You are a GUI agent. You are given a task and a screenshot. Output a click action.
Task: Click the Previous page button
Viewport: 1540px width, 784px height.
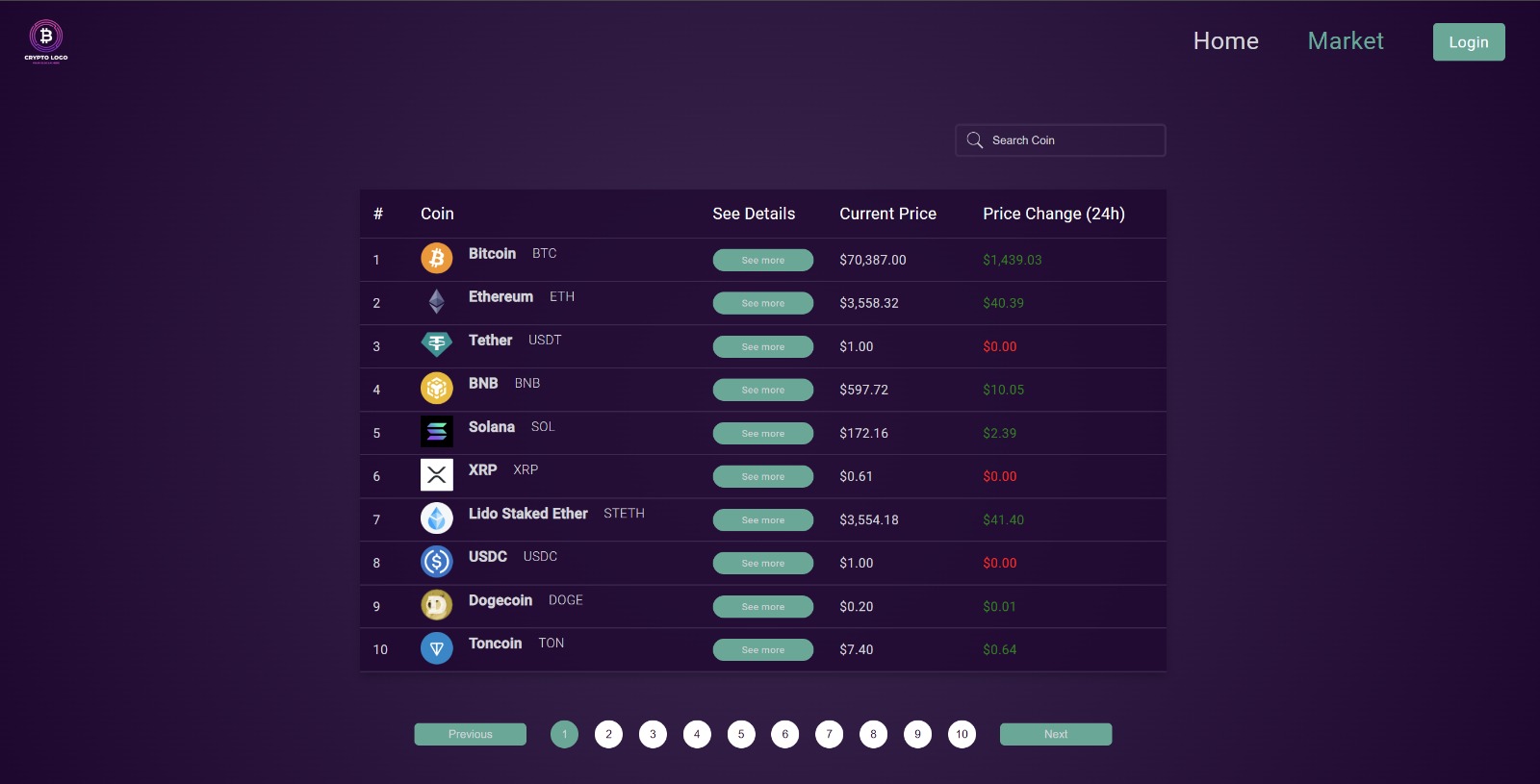(x=471, y=734)
